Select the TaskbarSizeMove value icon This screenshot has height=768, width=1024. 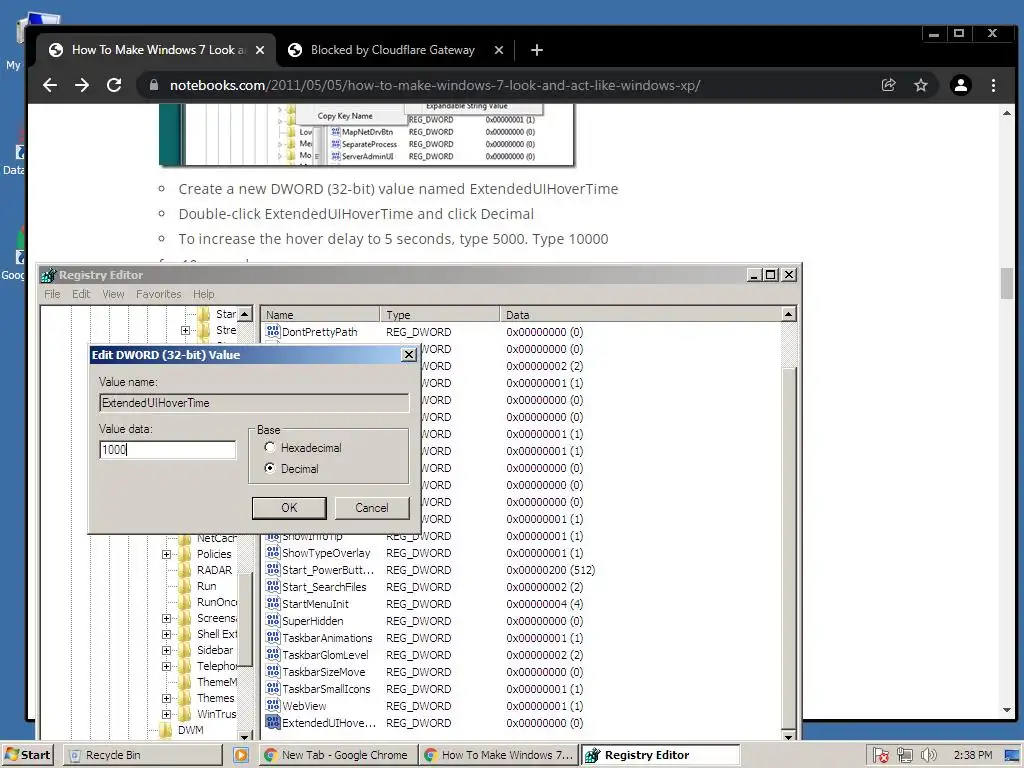(x=273, y=671)
